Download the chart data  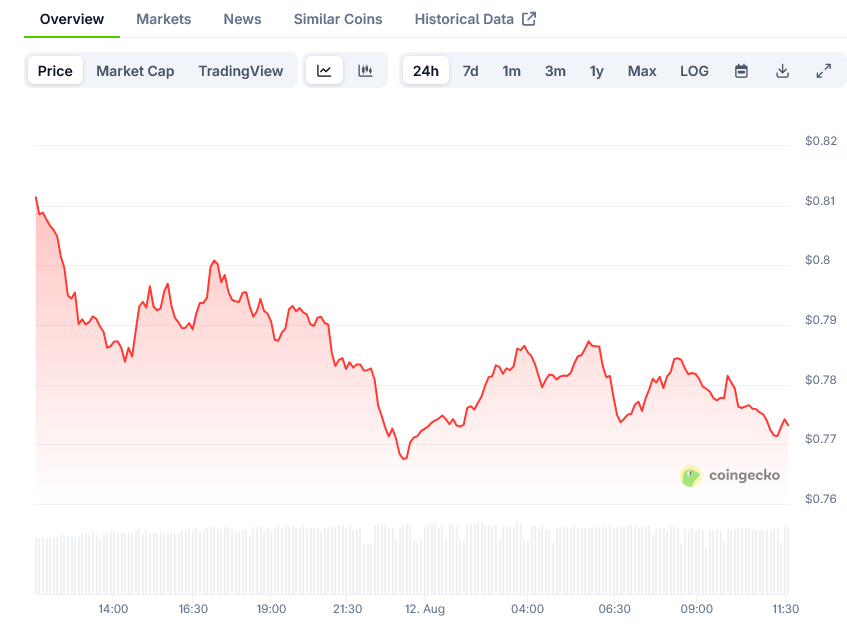(782, 71)
